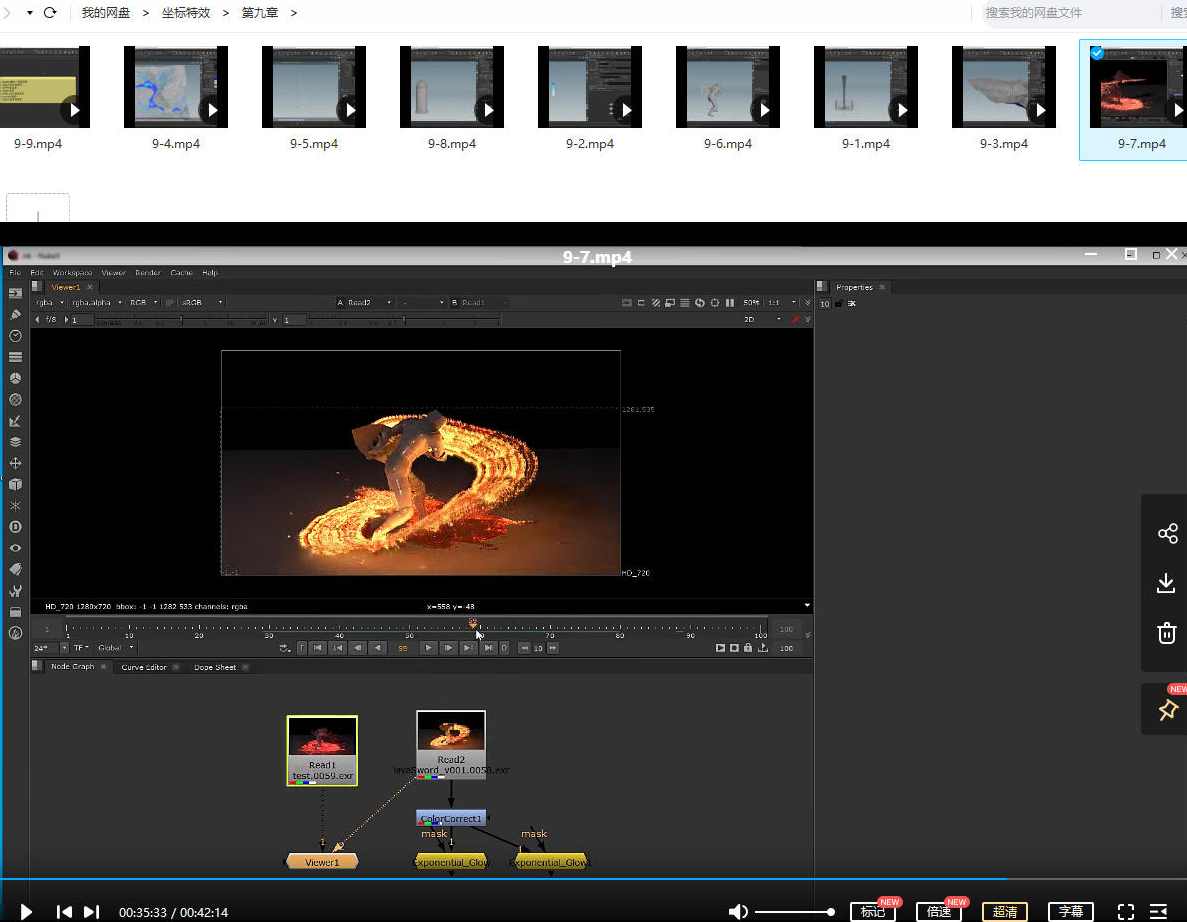Open the 2D view mode dropdown
The image size is (1187, 922).
[762, 319]
